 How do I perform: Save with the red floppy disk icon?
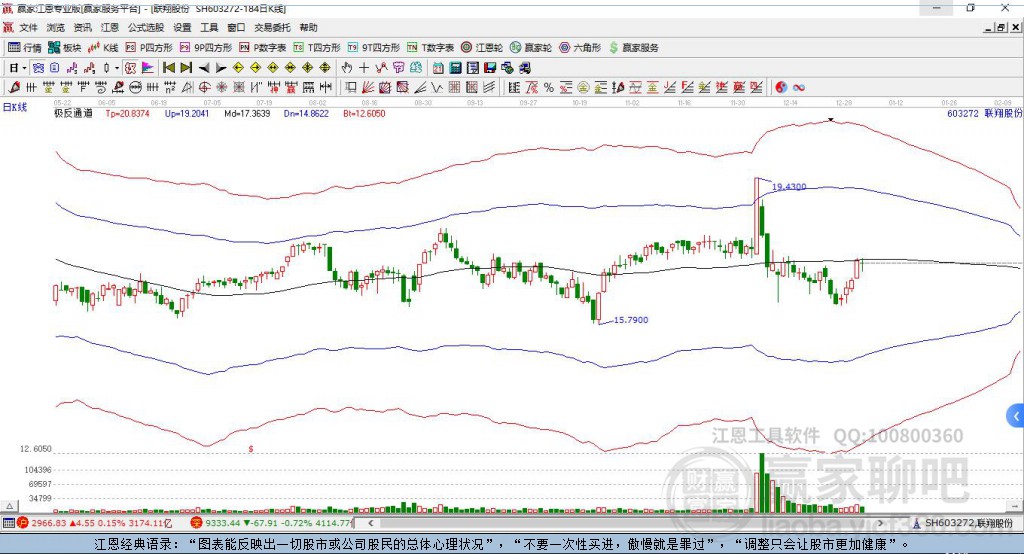click(x=490, y=68)
